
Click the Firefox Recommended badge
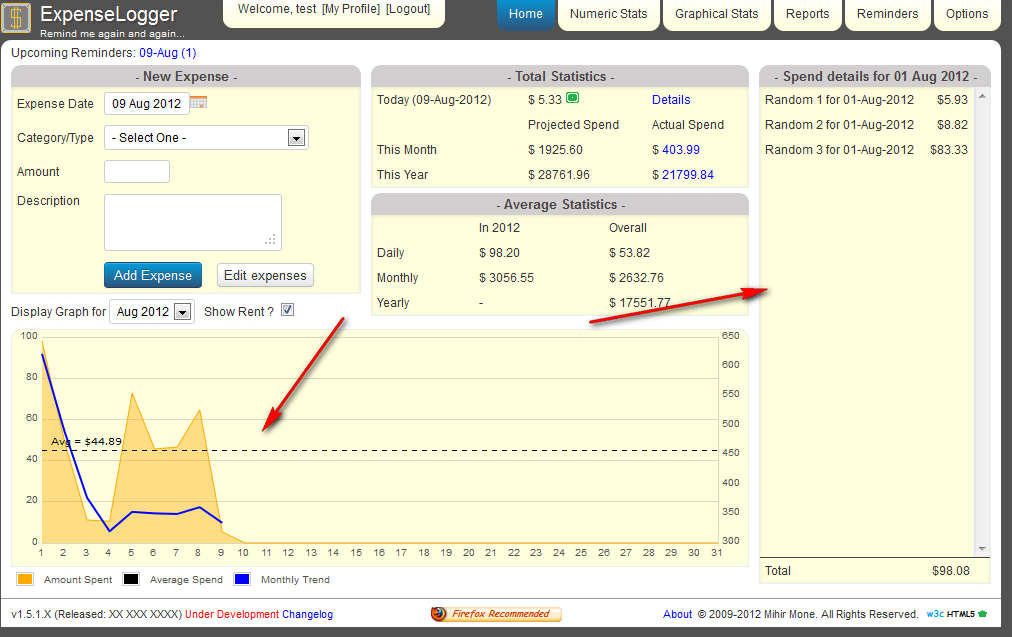[x=496, y=614]
